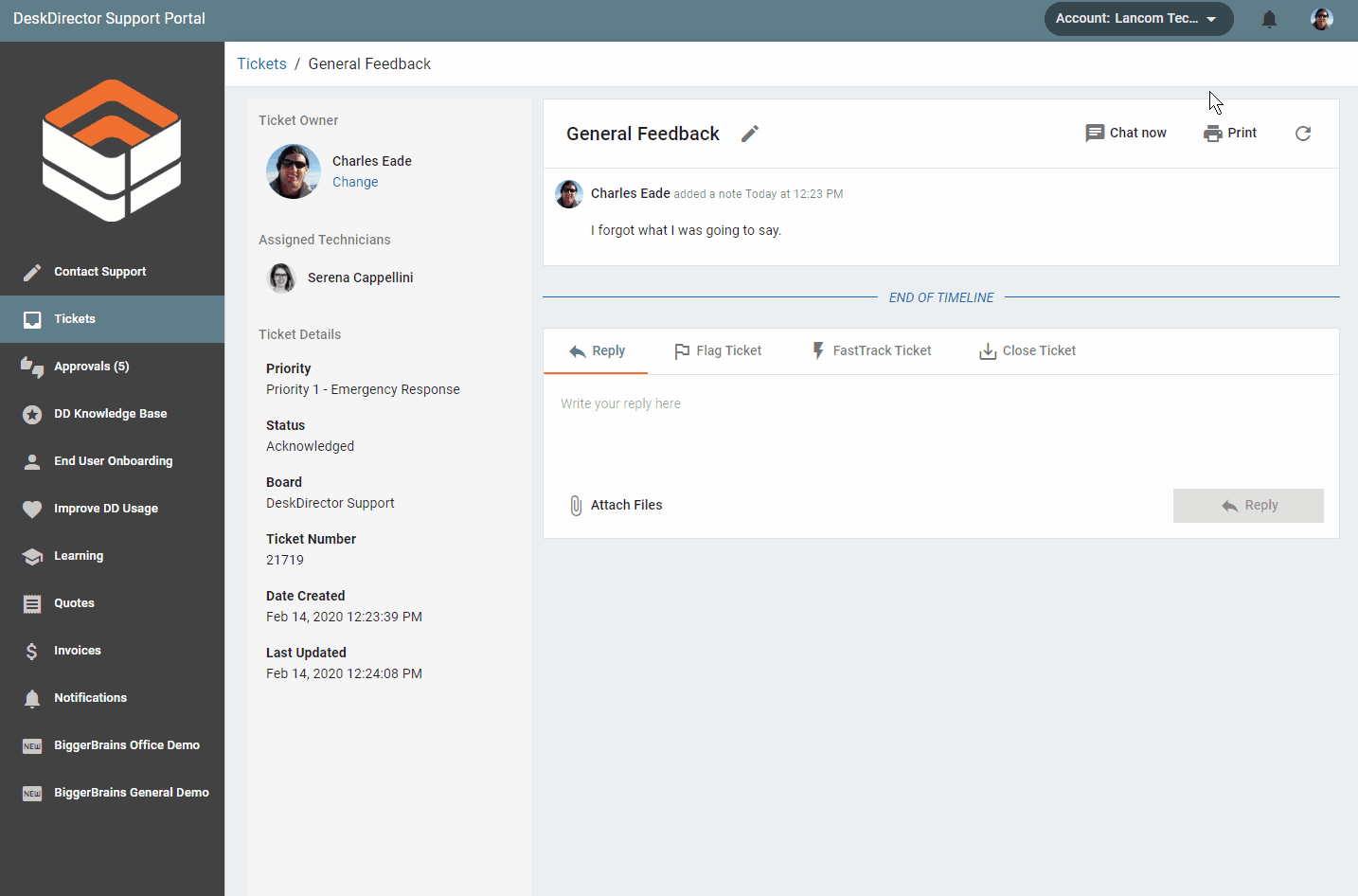Switch to the Flag Ticket tab
This screenshot has height=896, width=1358.
(x=718, y=351)
